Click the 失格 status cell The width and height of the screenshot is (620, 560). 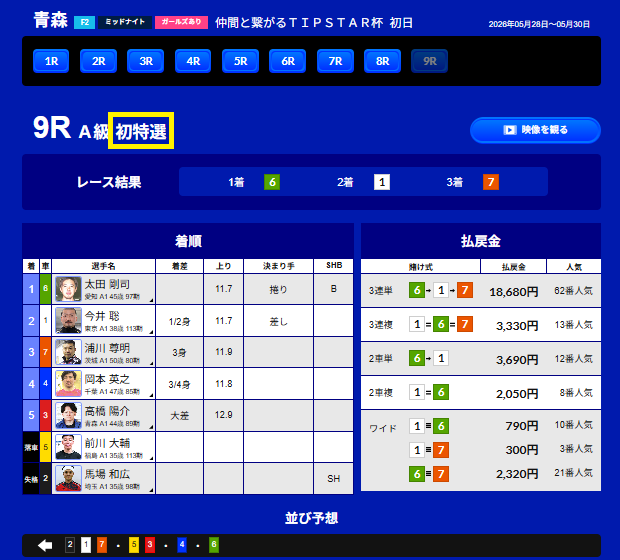(x=31, y=479)
